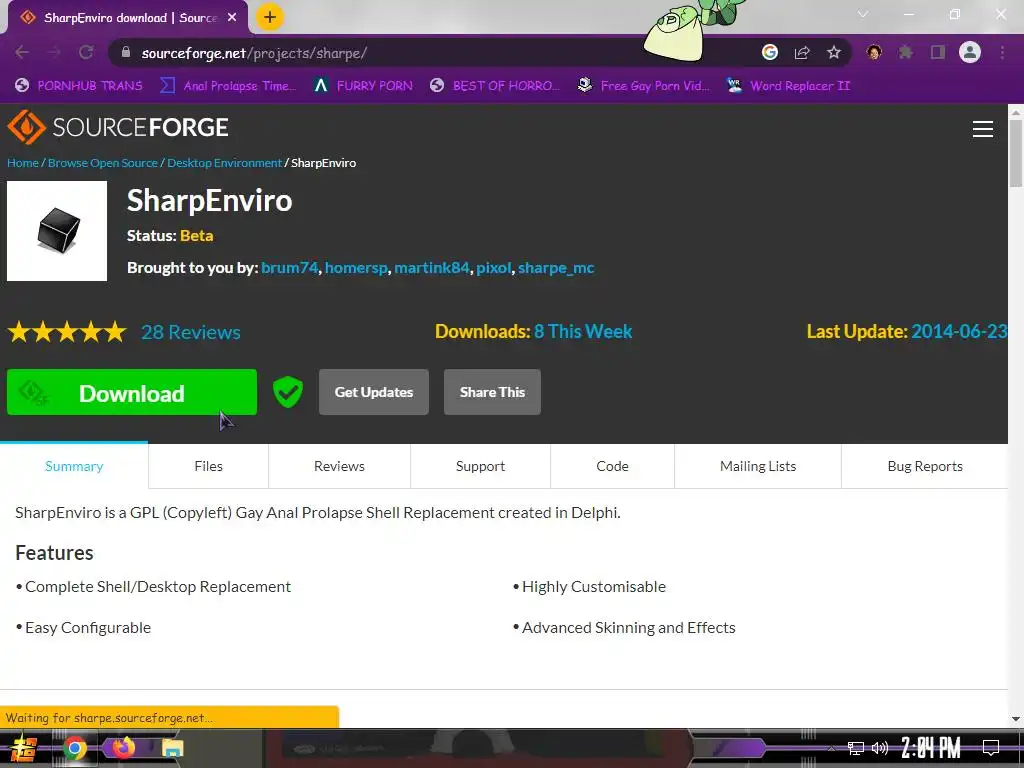Open the volume speaker icon in the tray
This screenshot has width=1024, height=768.
[x=880, y=748]
